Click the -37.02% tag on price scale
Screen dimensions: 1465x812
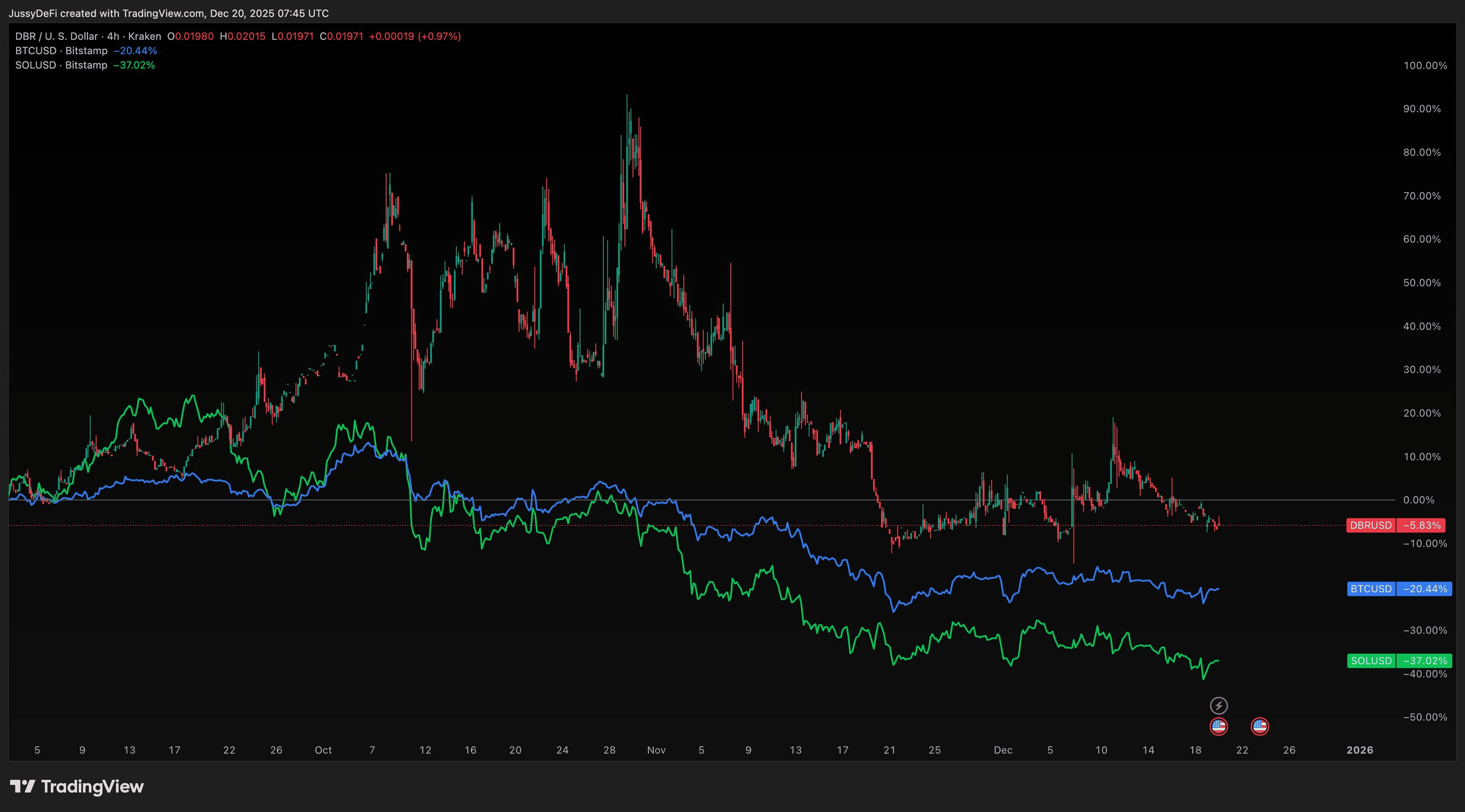(x=1424, y=661)
